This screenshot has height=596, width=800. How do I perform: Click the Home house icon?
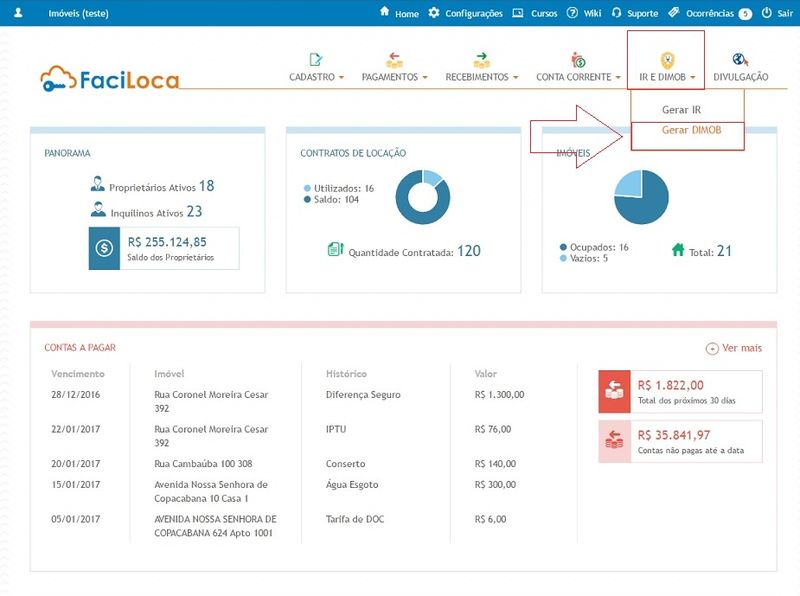pos(385,13)
